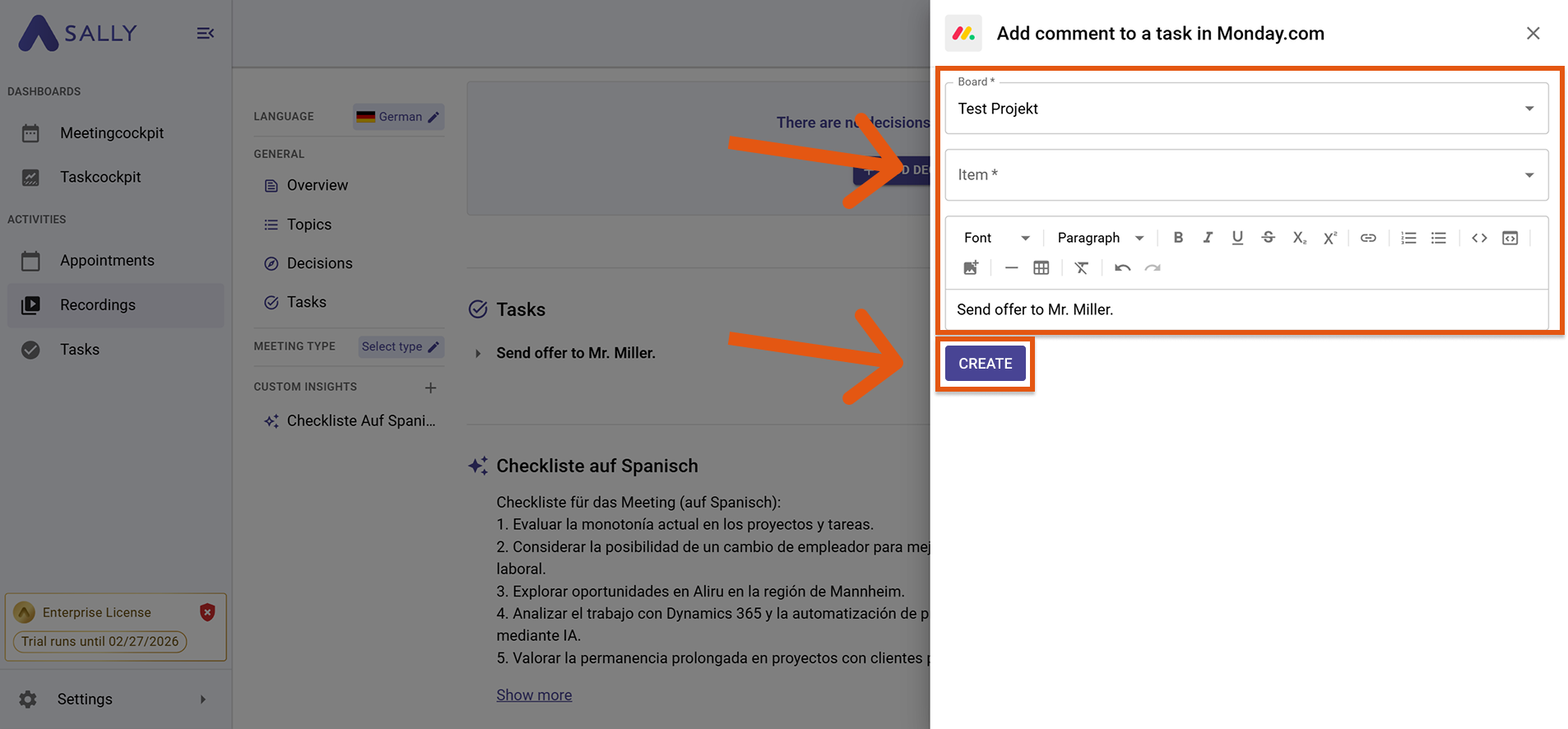Toggle bold formatting in comment editor
Screen dimensions: 1568x729
click(1178, 238)
